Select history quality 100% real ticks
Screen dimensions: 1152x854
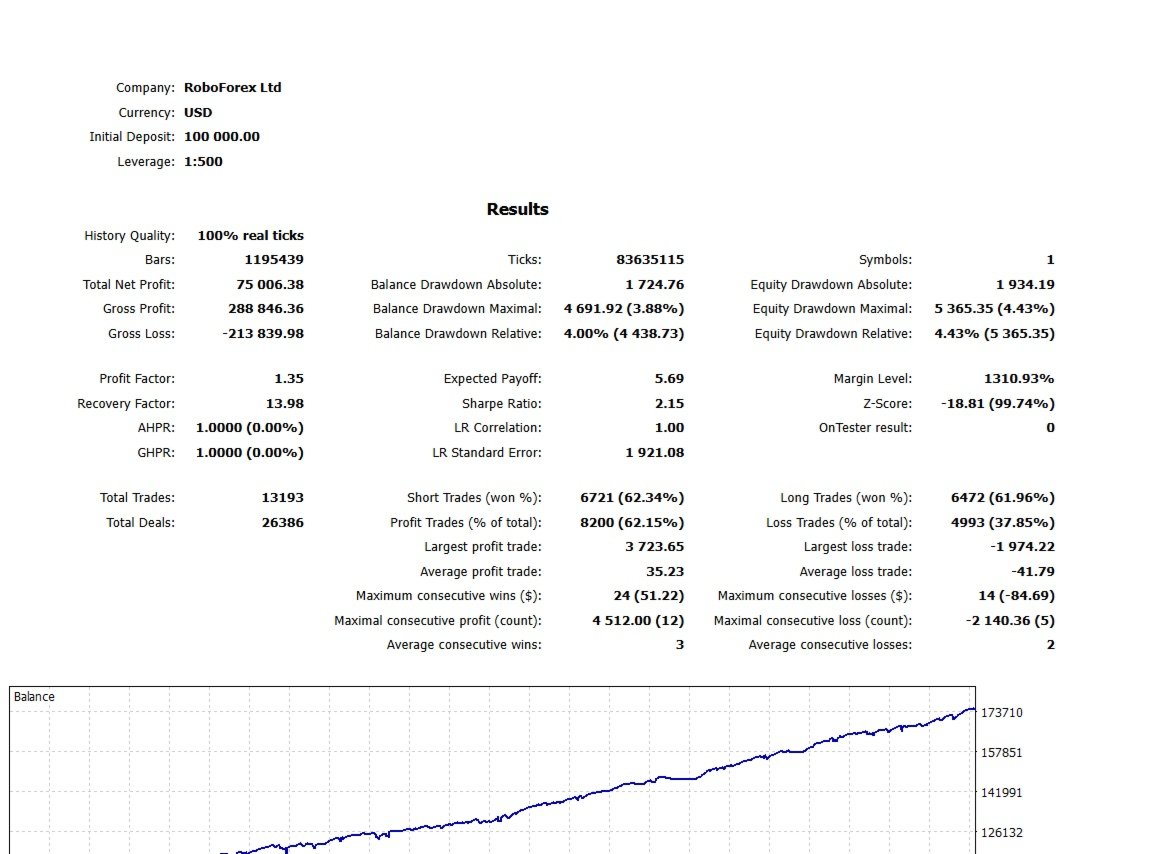[250, 236]
